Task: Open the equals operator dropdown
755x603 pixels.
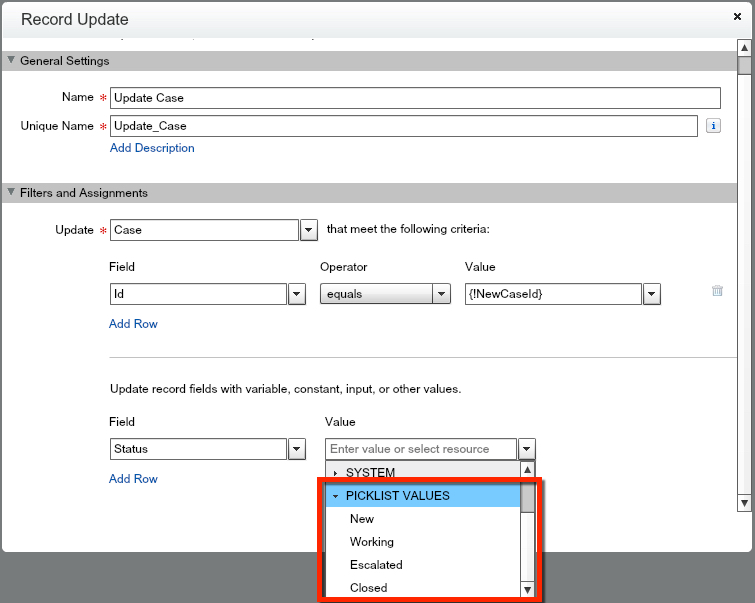Action: [x=441, y=294]
